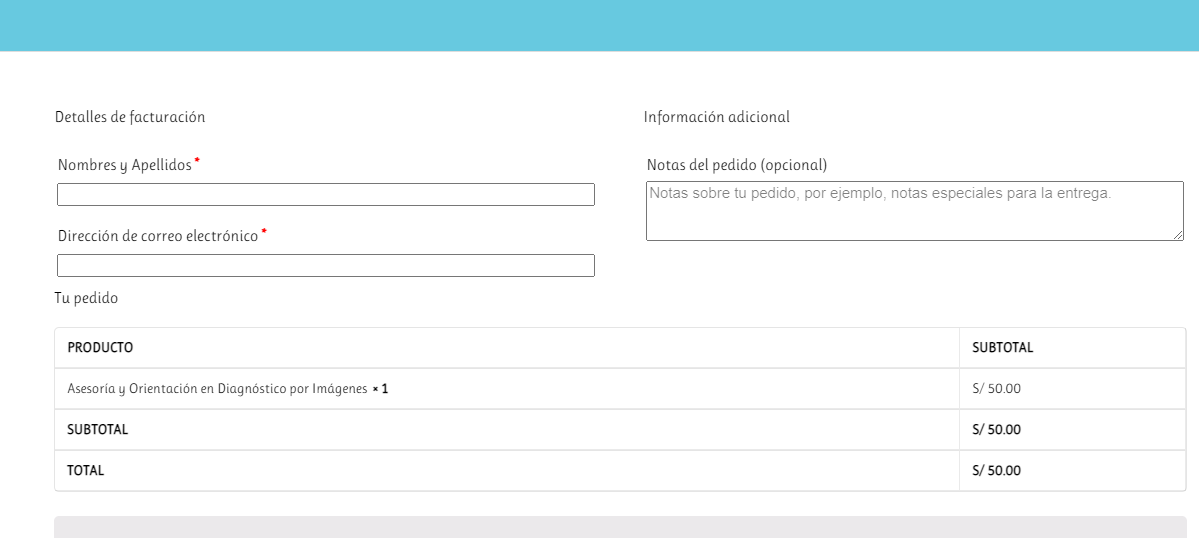Viewport: 1199px width, 538px height.
Task: Click 'Asesoría y Orientación en Diagnóstico por Imágenes'
Action: [x=217, y=389]
